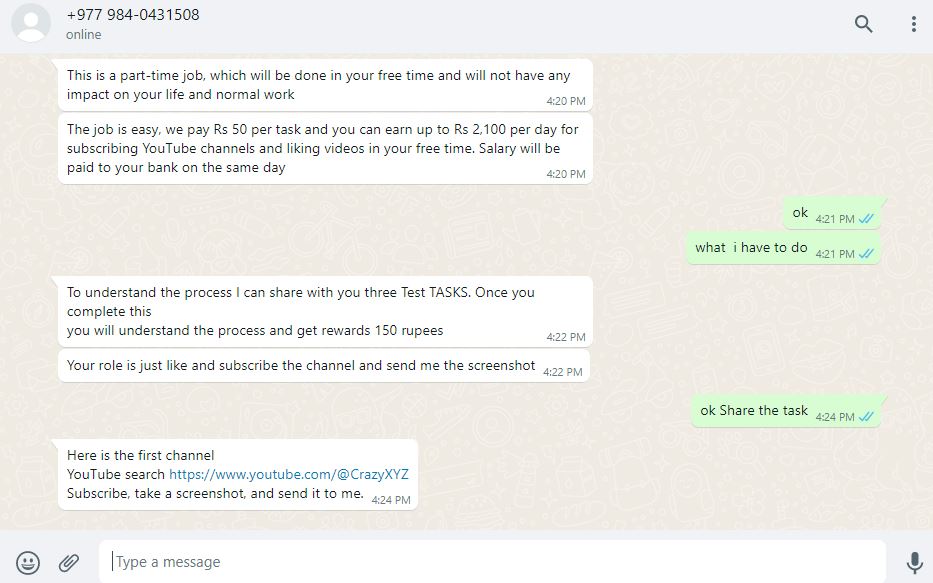Click double ticks on 'ok Share the task'
Viewport: 933px width, 583px height.
[867, 417]
